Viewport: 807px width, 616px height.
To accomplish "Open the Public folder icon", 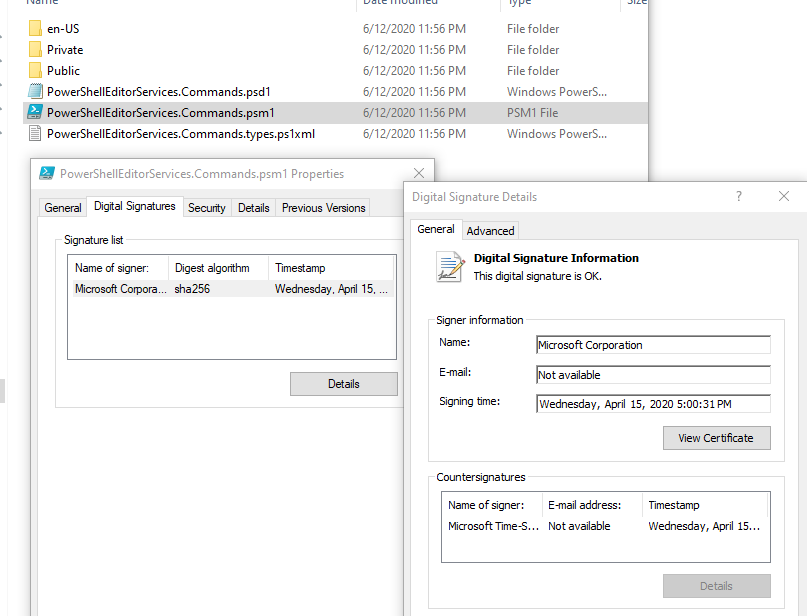I will coord(34,70).
